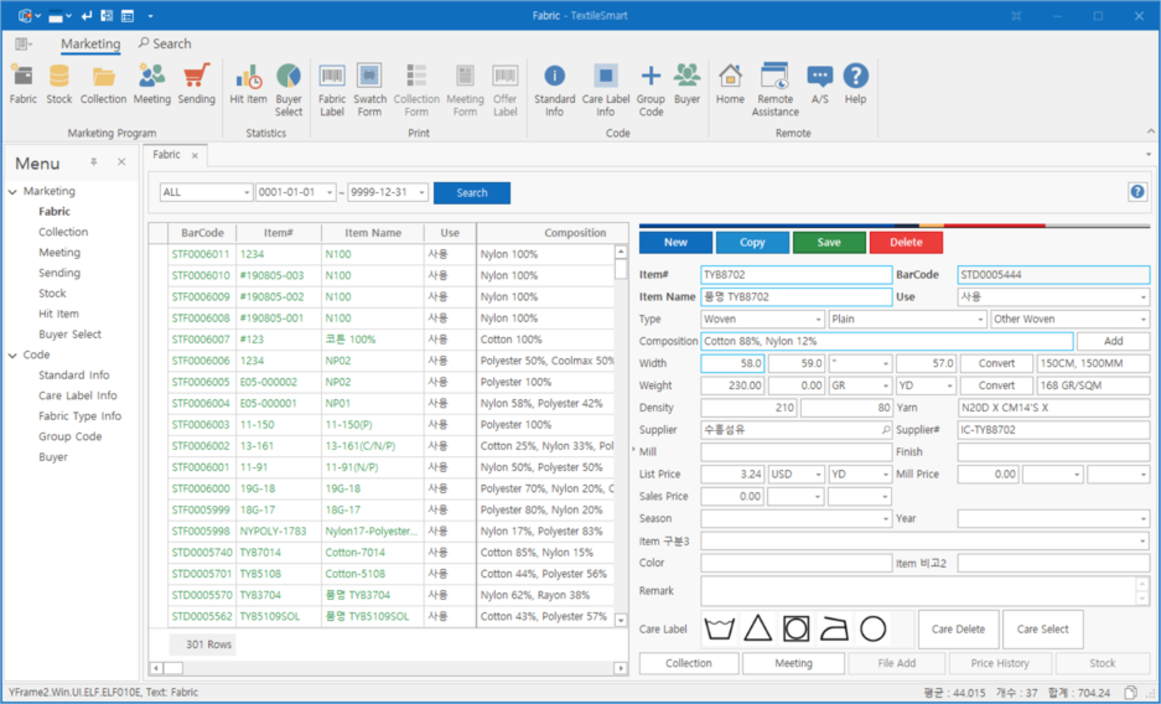Click the blue help icon beside Search
The width and height of the screenshot is (1161, 704).
[x=1137, y=192]
